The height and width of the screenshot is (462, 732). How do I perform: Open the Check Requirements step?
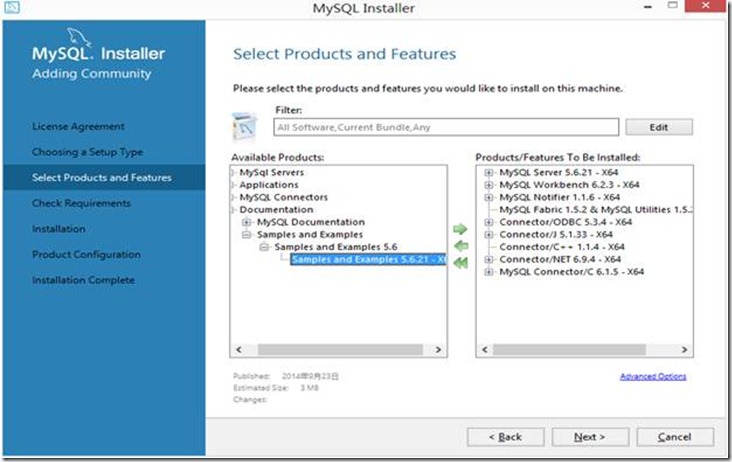click(81, 203)
